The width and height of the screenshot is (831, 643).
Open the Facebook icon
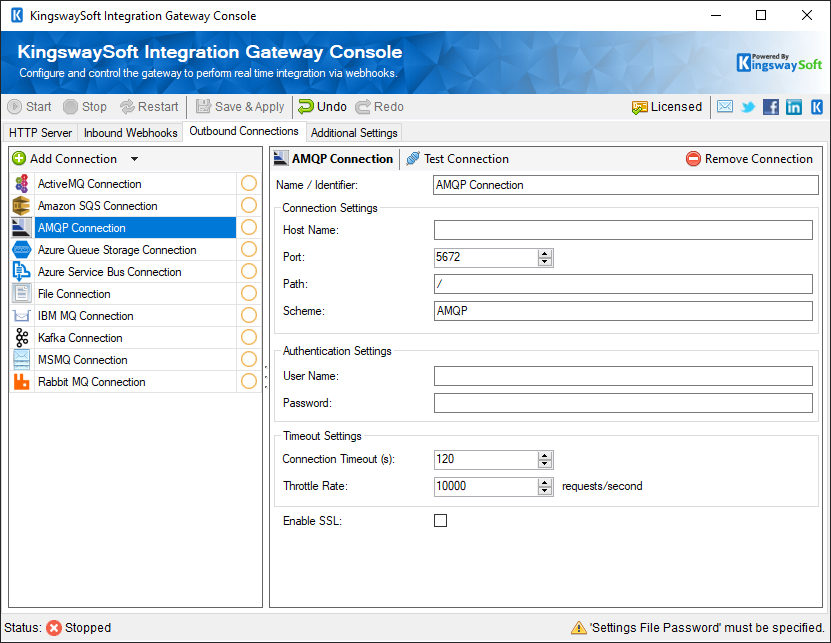tap(771, 107)
